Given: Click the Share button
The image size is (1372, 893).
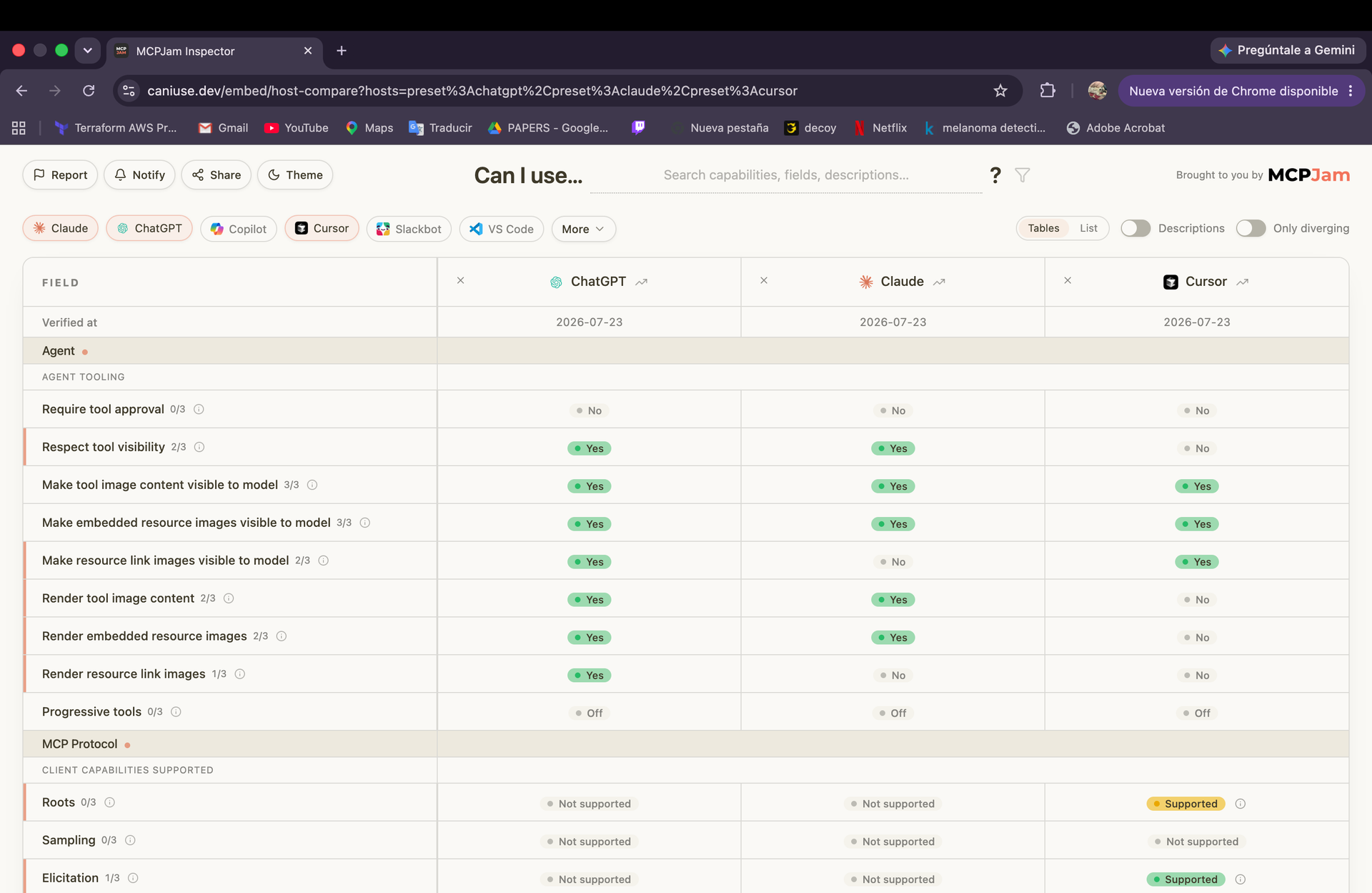Looking at the screenshot, I should pyautogui.click(x=216, y=175).
